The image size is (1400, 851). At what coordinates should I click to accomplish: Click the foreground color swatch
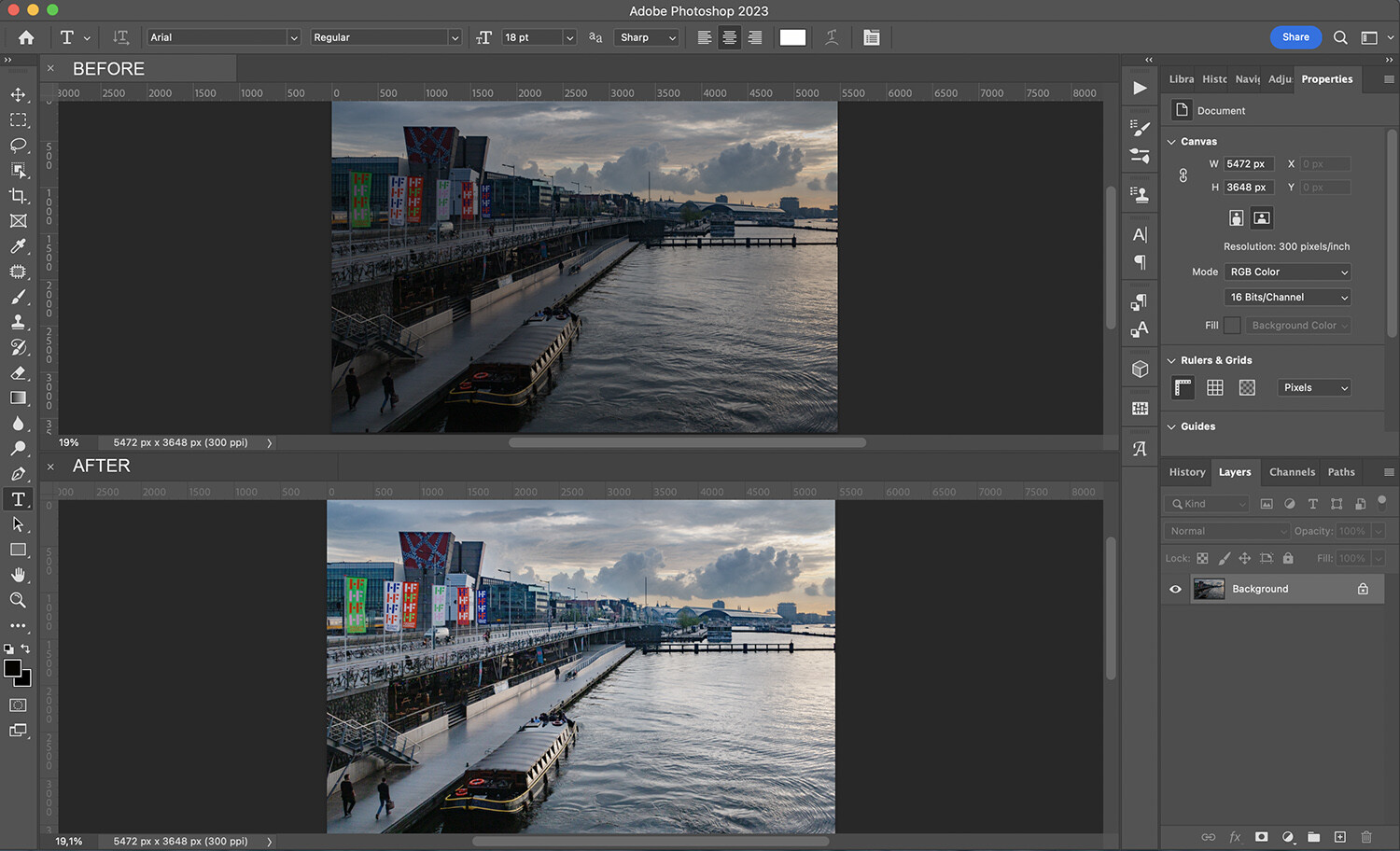point(14,669)
